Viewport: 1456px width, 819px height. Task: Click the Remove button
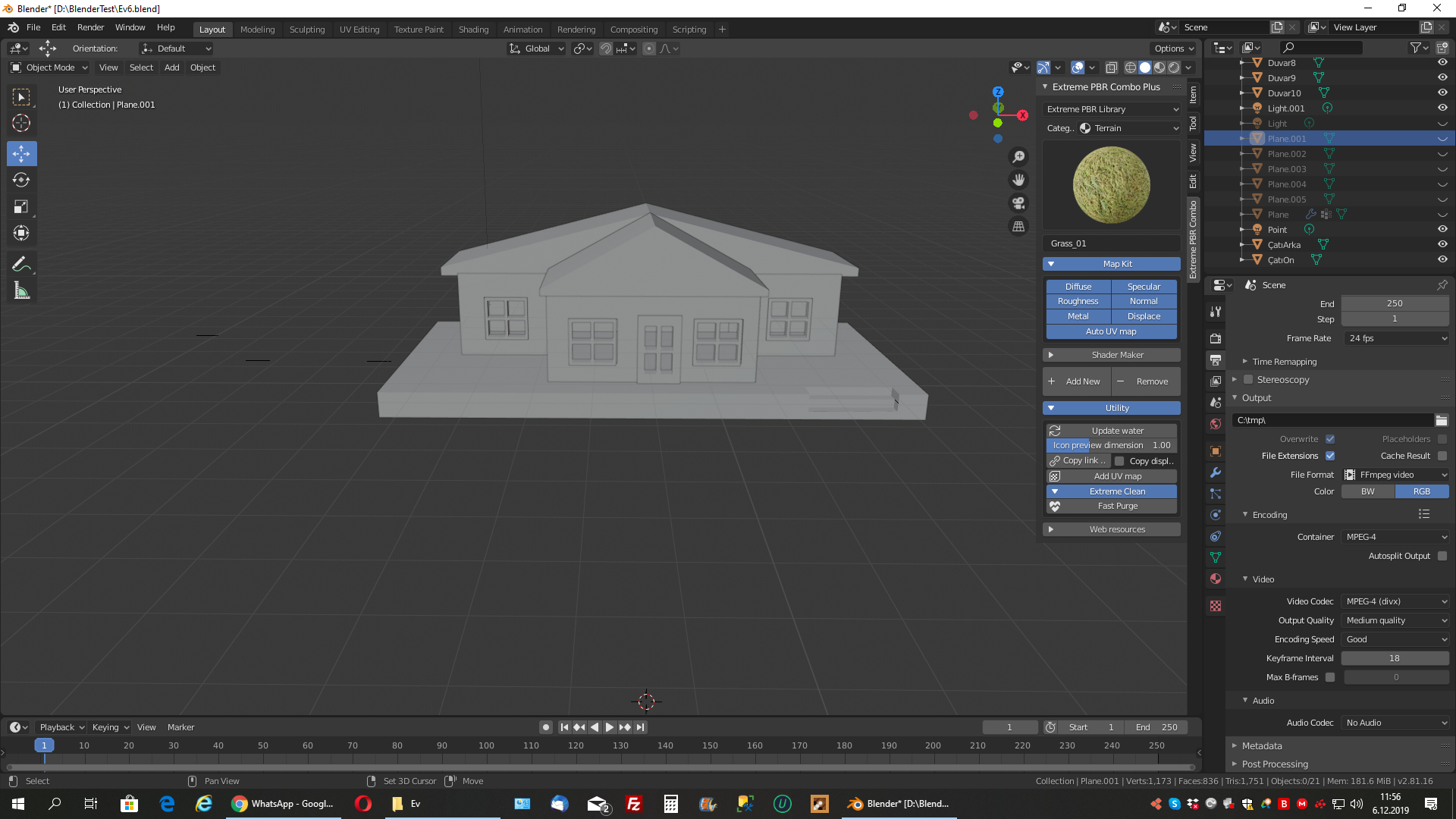pyautogui.click(x=1146, y=381)
